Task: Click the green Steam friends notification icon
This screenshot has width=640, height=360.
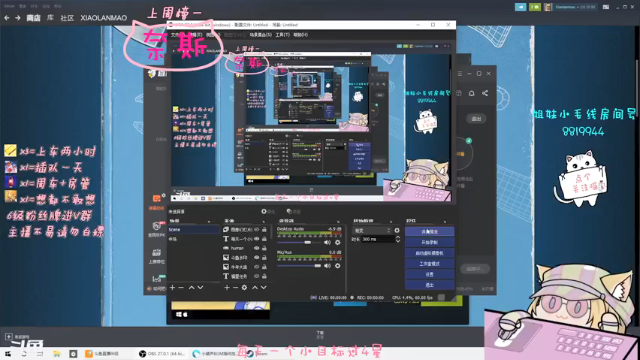Action: [535, 7]
